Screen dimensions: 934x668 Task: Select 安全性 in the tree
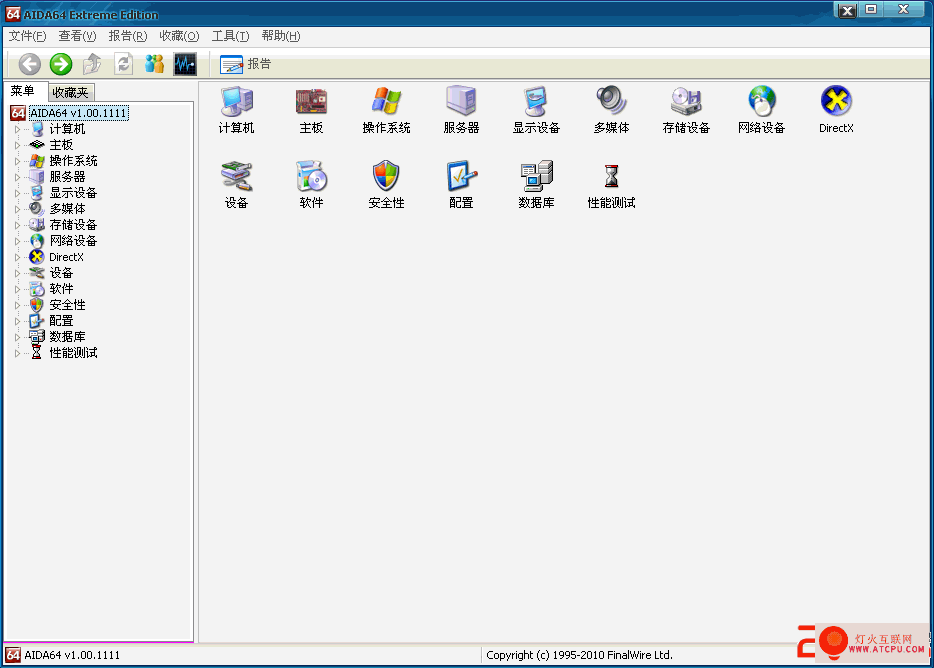(67, 305)
